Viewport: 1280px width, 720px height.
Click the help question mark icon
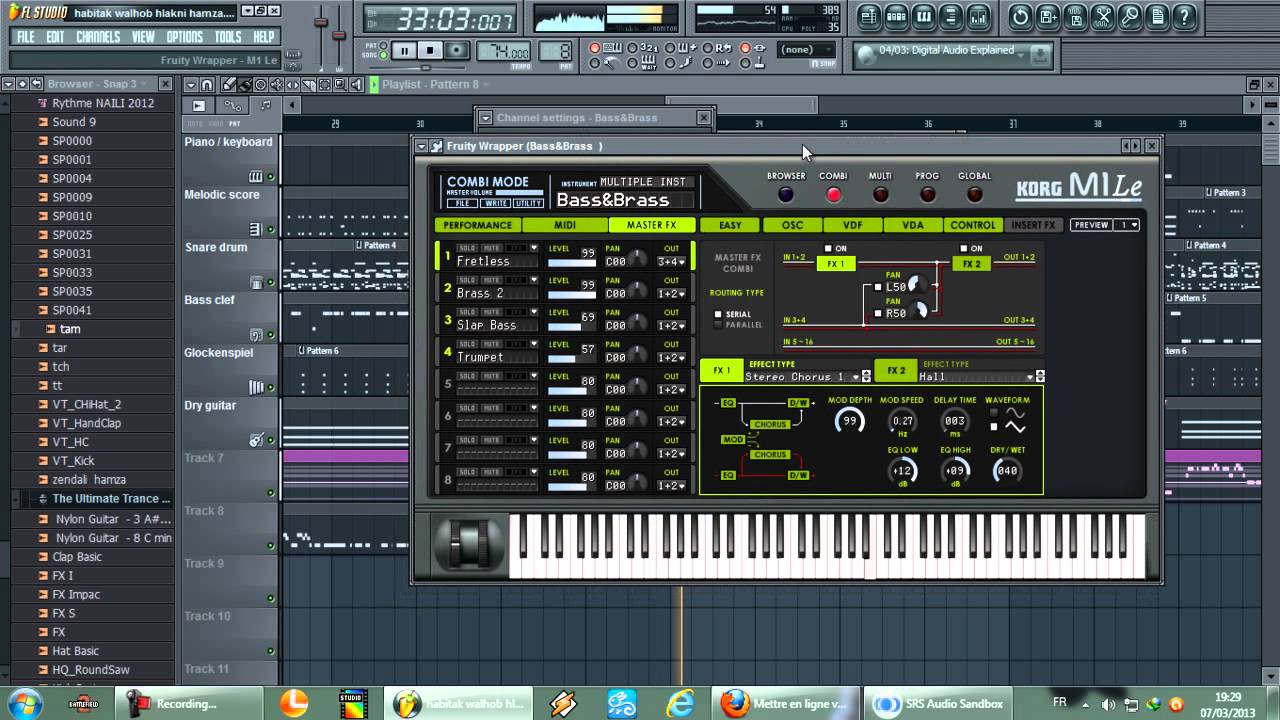pos(1185,17)
